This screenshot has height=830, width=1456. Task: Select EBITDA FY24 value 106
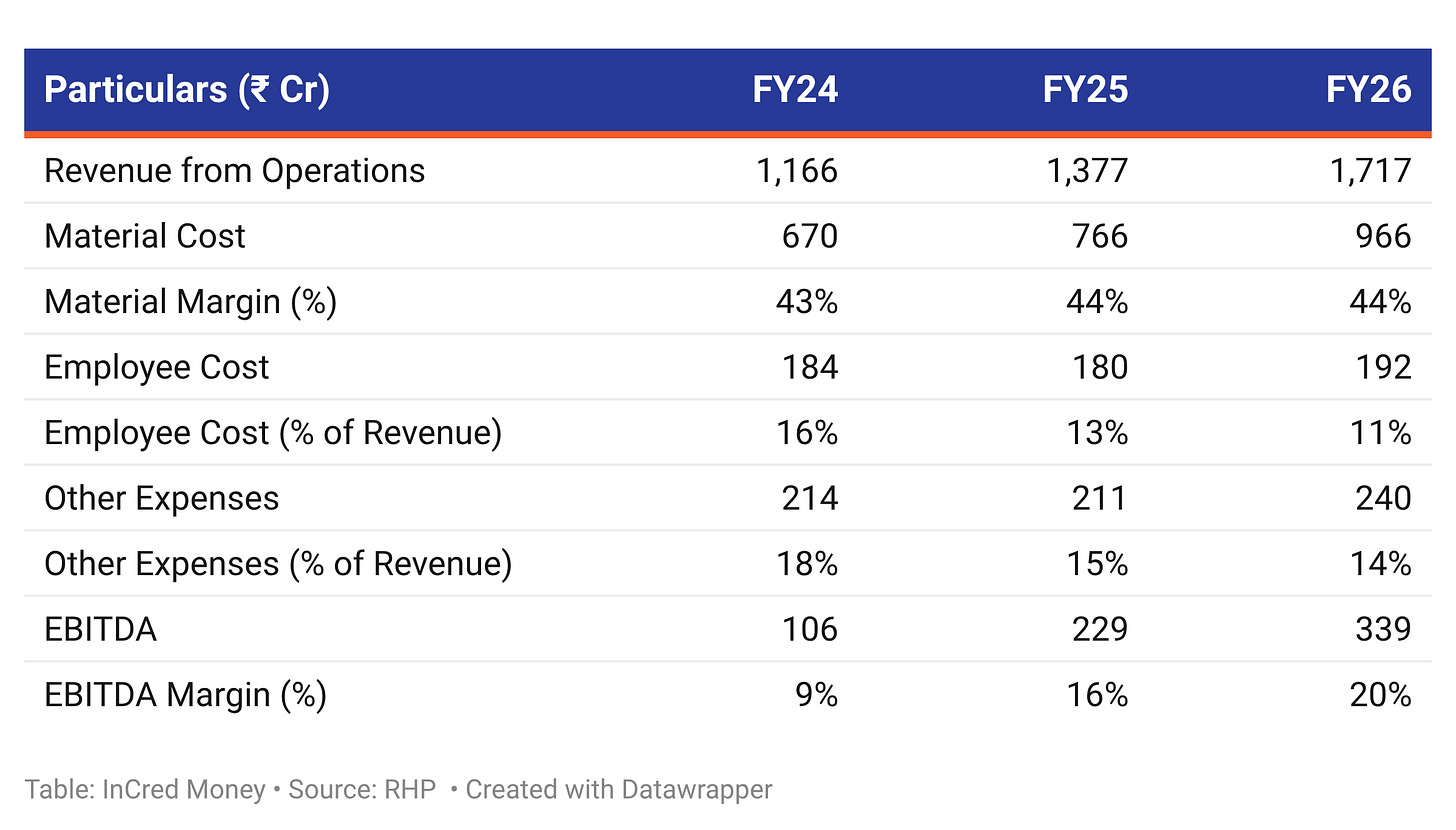click(x=811, y=630)
